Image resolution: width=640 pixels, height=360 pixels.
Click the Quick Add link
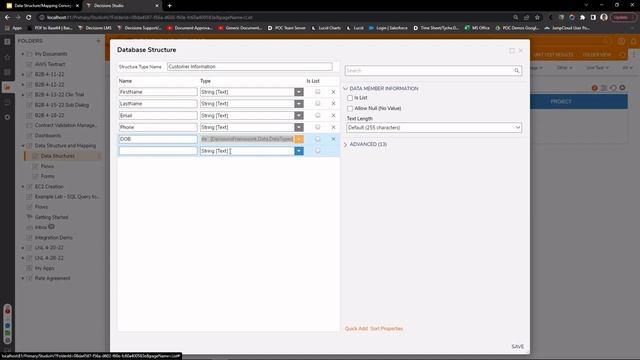point(356,329)
